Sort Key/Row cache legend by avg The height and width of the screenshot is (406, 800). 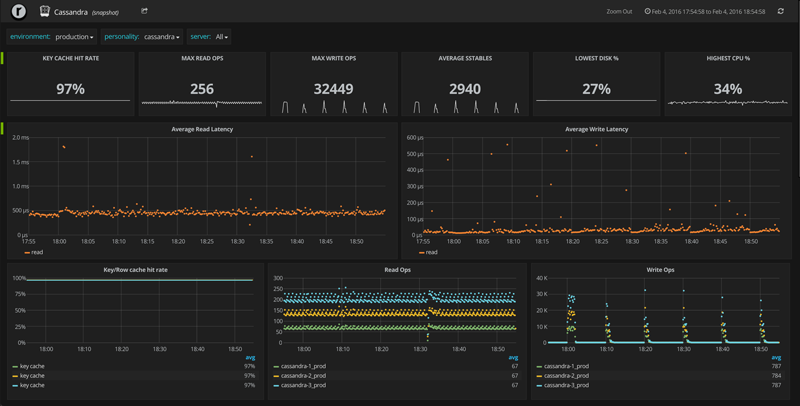(x=250, y=358)
